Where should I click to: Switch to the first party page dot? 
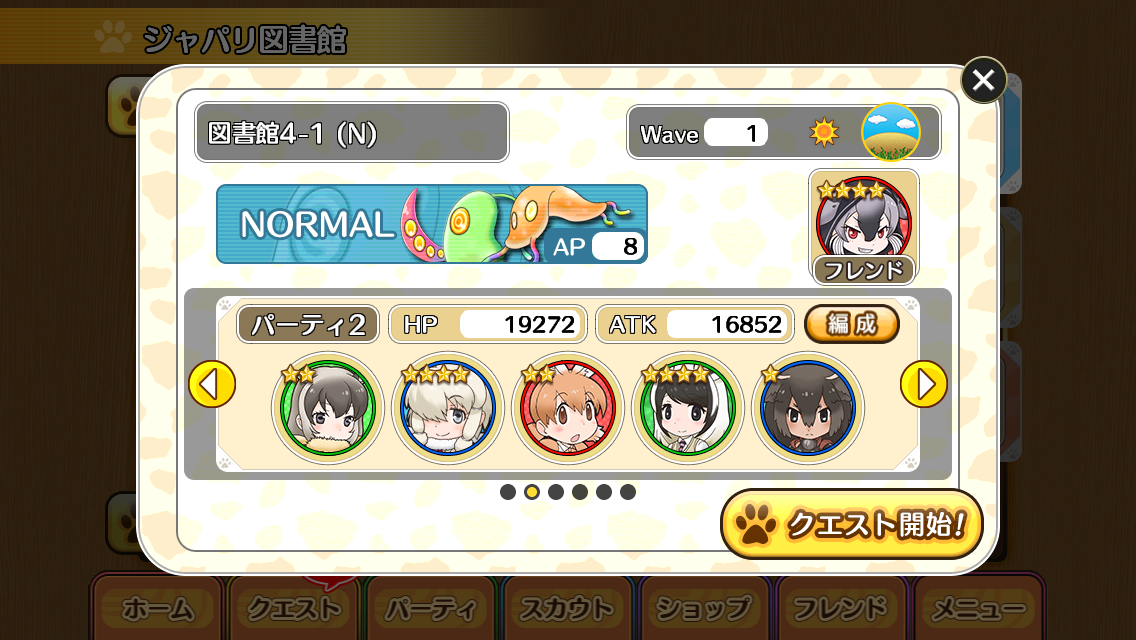(508, 492)
